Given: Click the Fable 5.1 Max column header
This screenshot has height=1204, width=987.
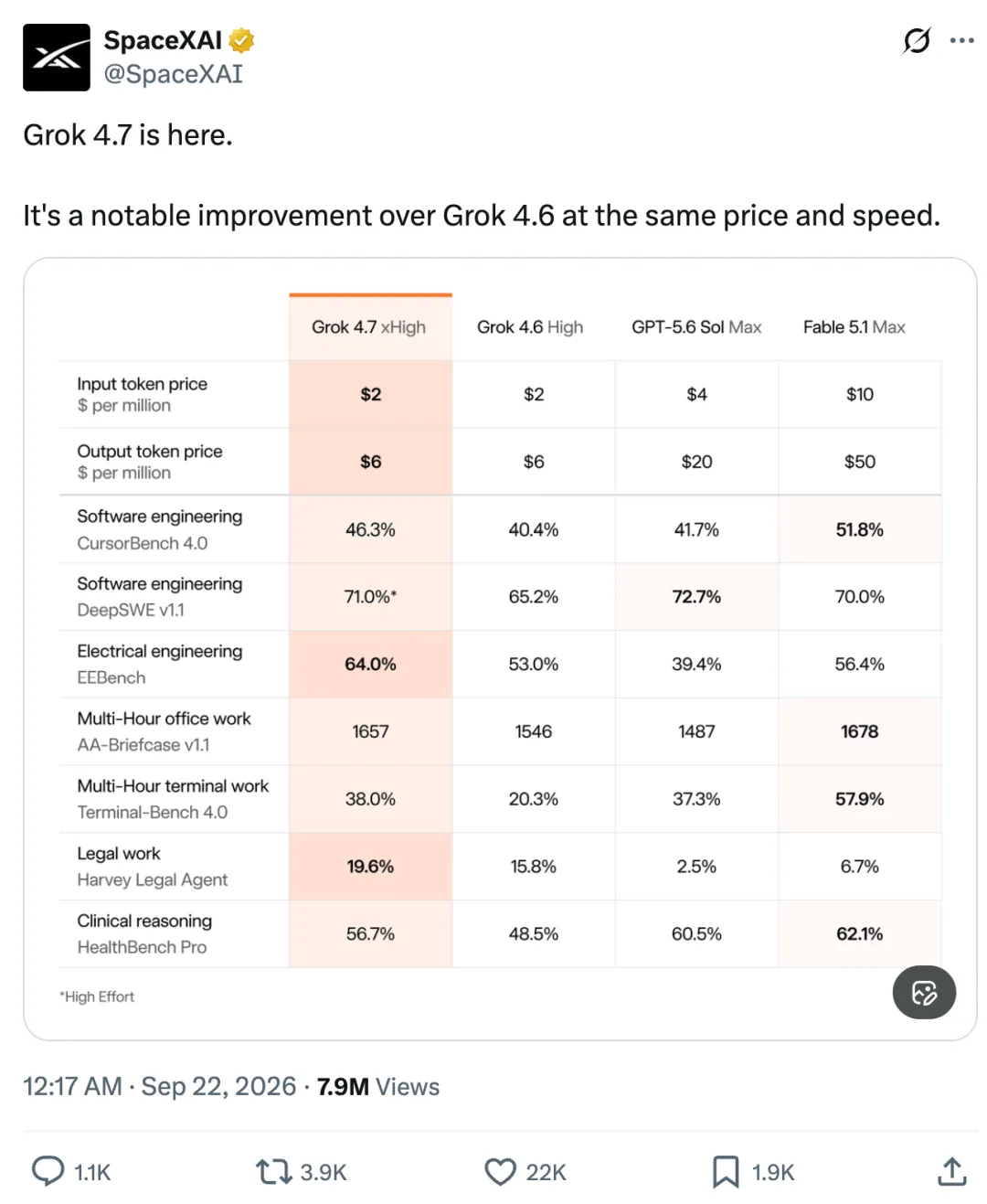Looking at the screenshot, I should point(854,327).
